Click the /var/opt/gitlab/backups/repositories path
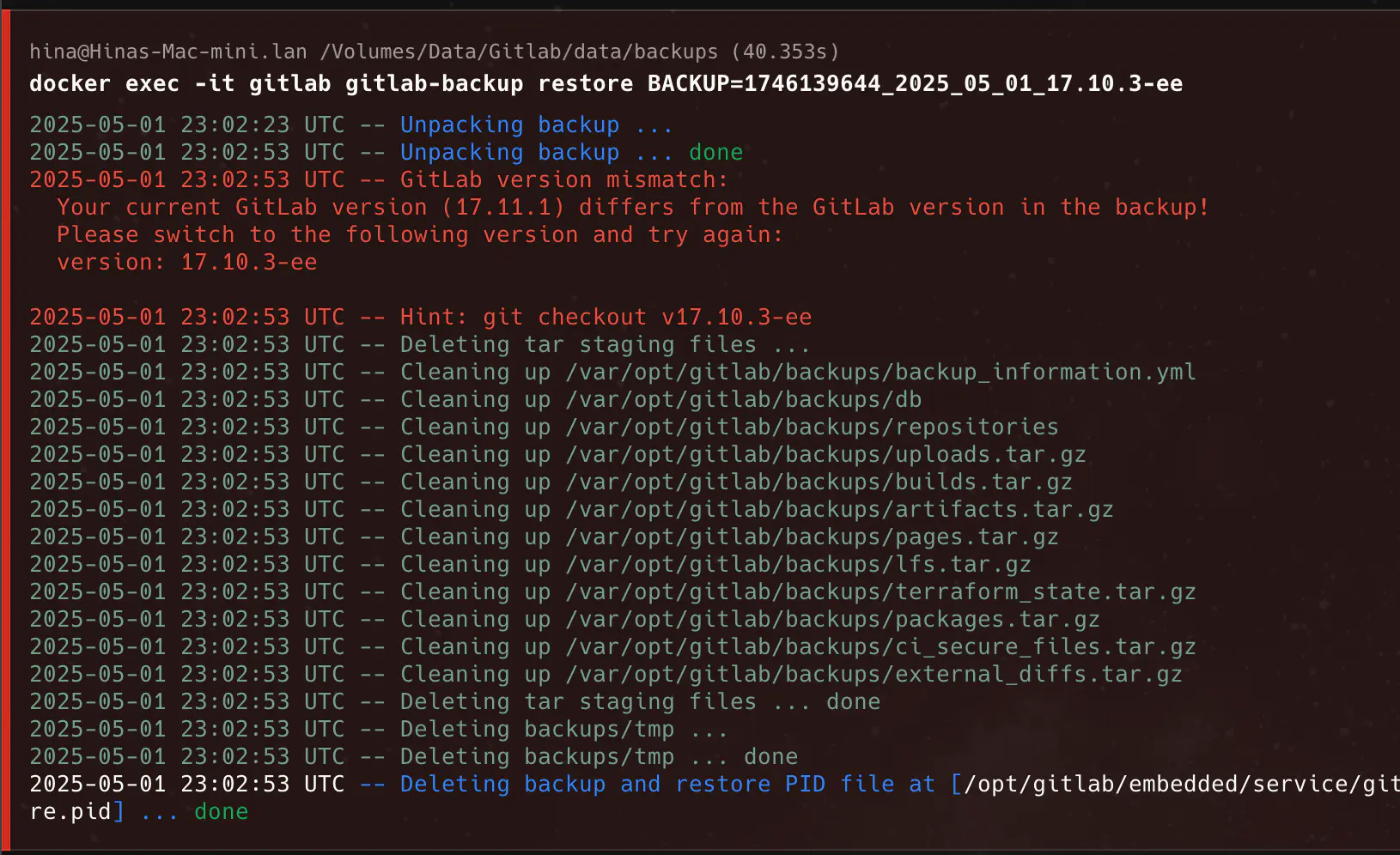 812,427
